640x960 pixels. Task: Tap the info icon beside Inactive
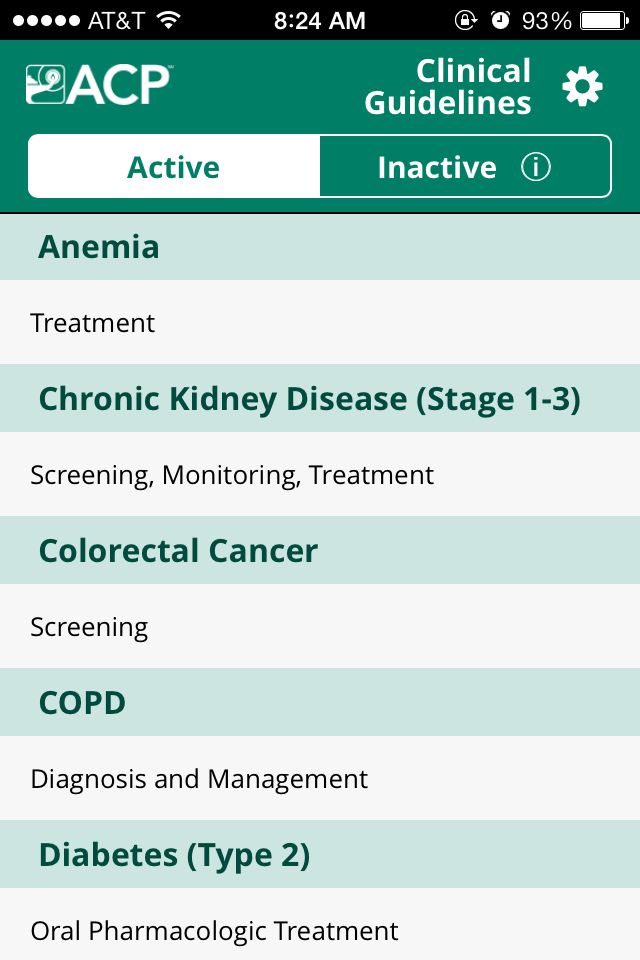coord(536,167)
